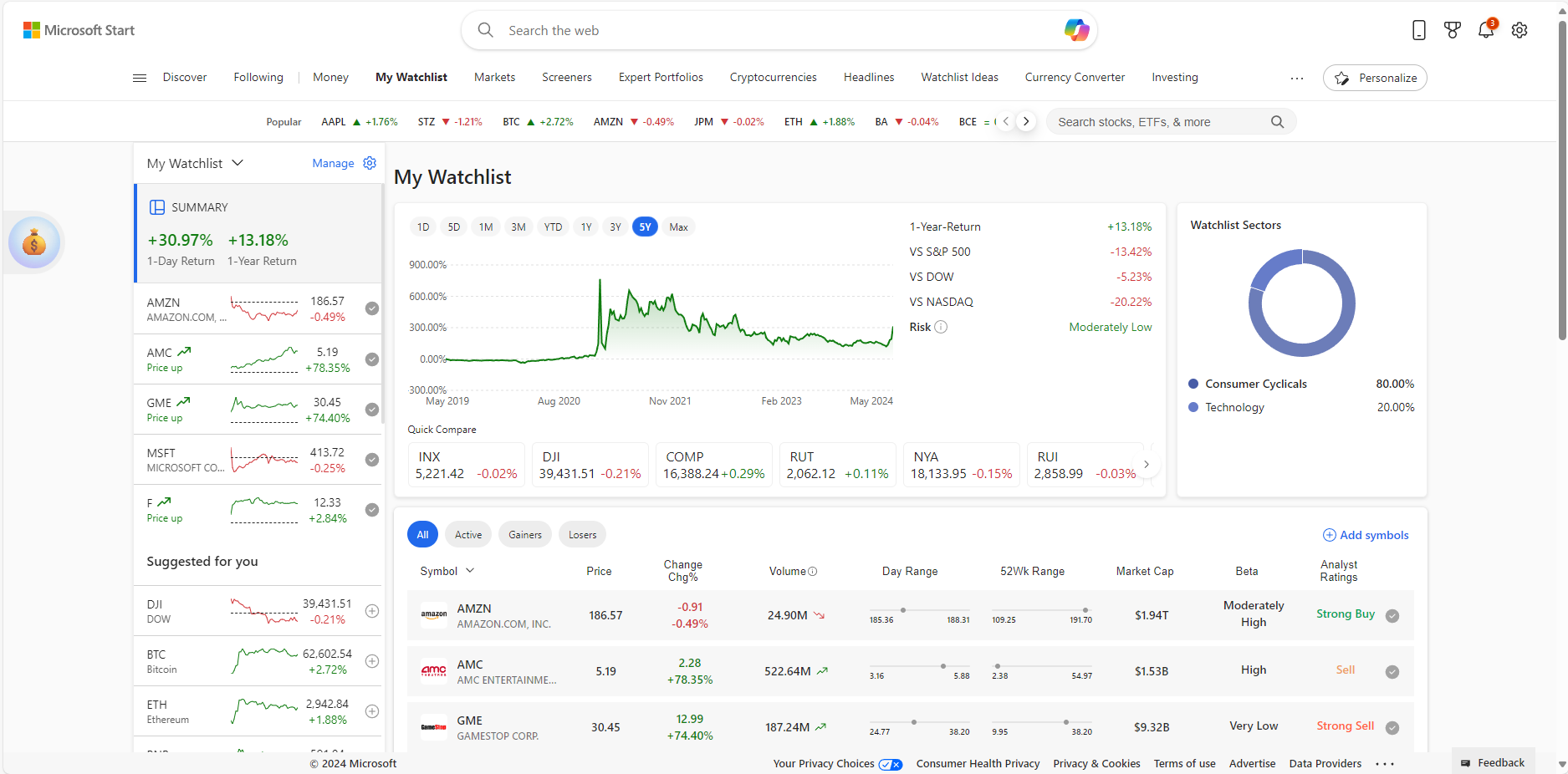This screenshot has width=1568, height=774.
Task: Click the Amazon logo in table
Action: 433,615
